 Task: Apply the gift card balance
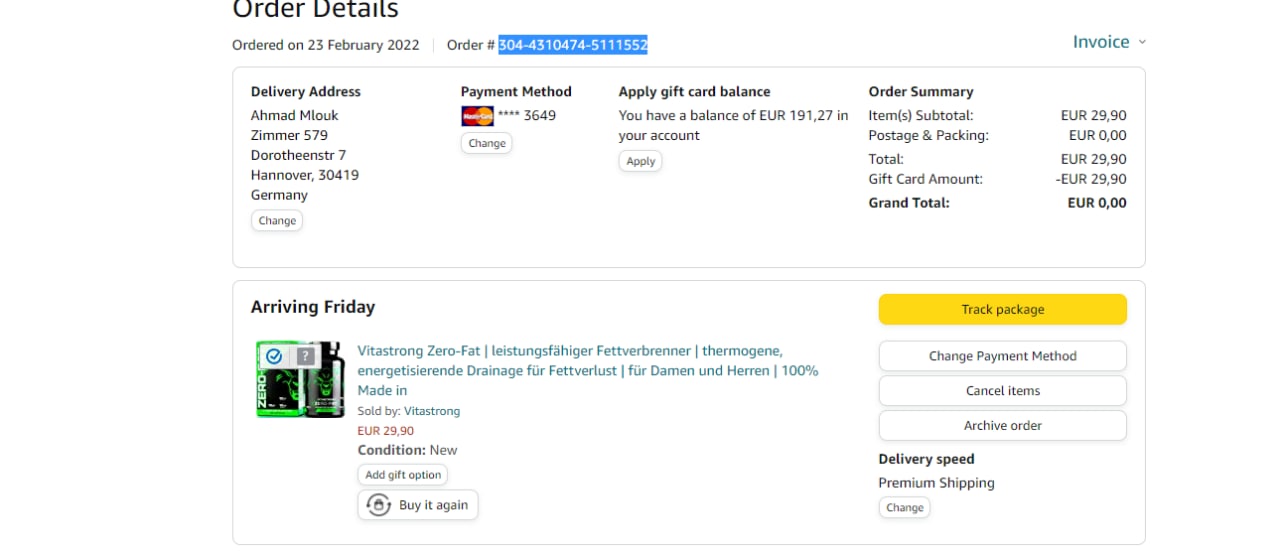(x=640, y=161)
